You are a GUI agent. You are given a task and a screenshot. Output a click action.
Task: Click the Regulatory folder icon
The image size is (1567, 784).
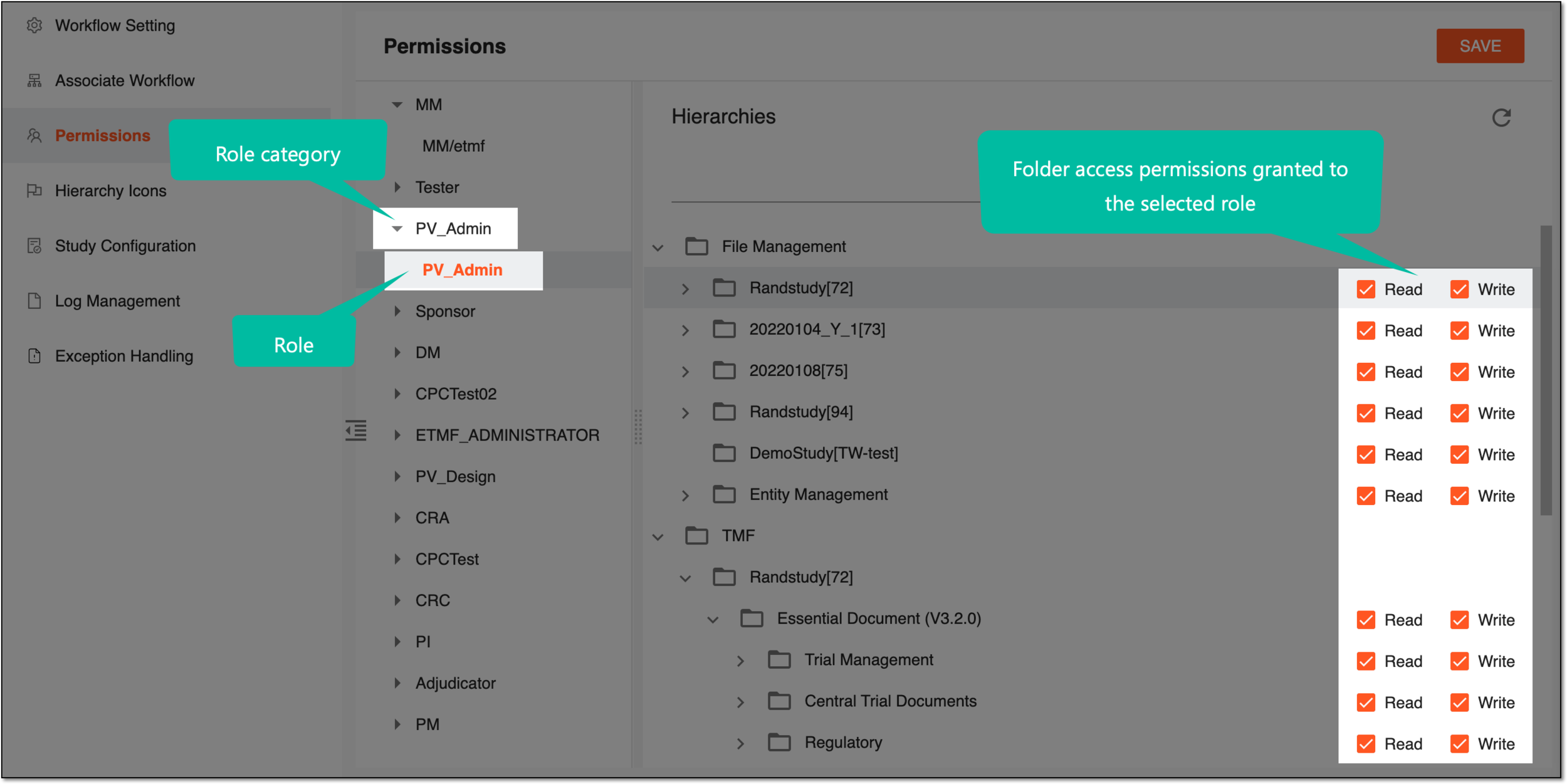click(x=779, y=743)
